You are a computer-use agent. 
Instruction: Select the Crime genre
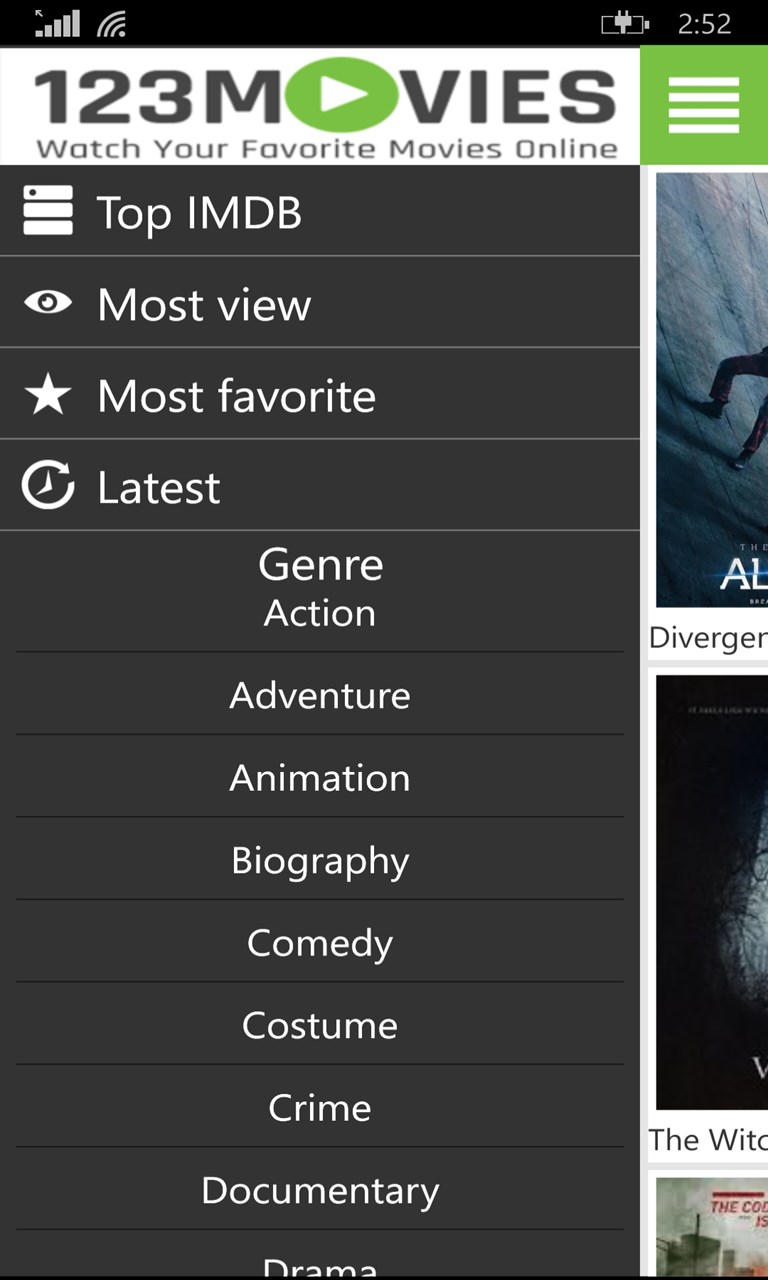[x=320, y=1107]
